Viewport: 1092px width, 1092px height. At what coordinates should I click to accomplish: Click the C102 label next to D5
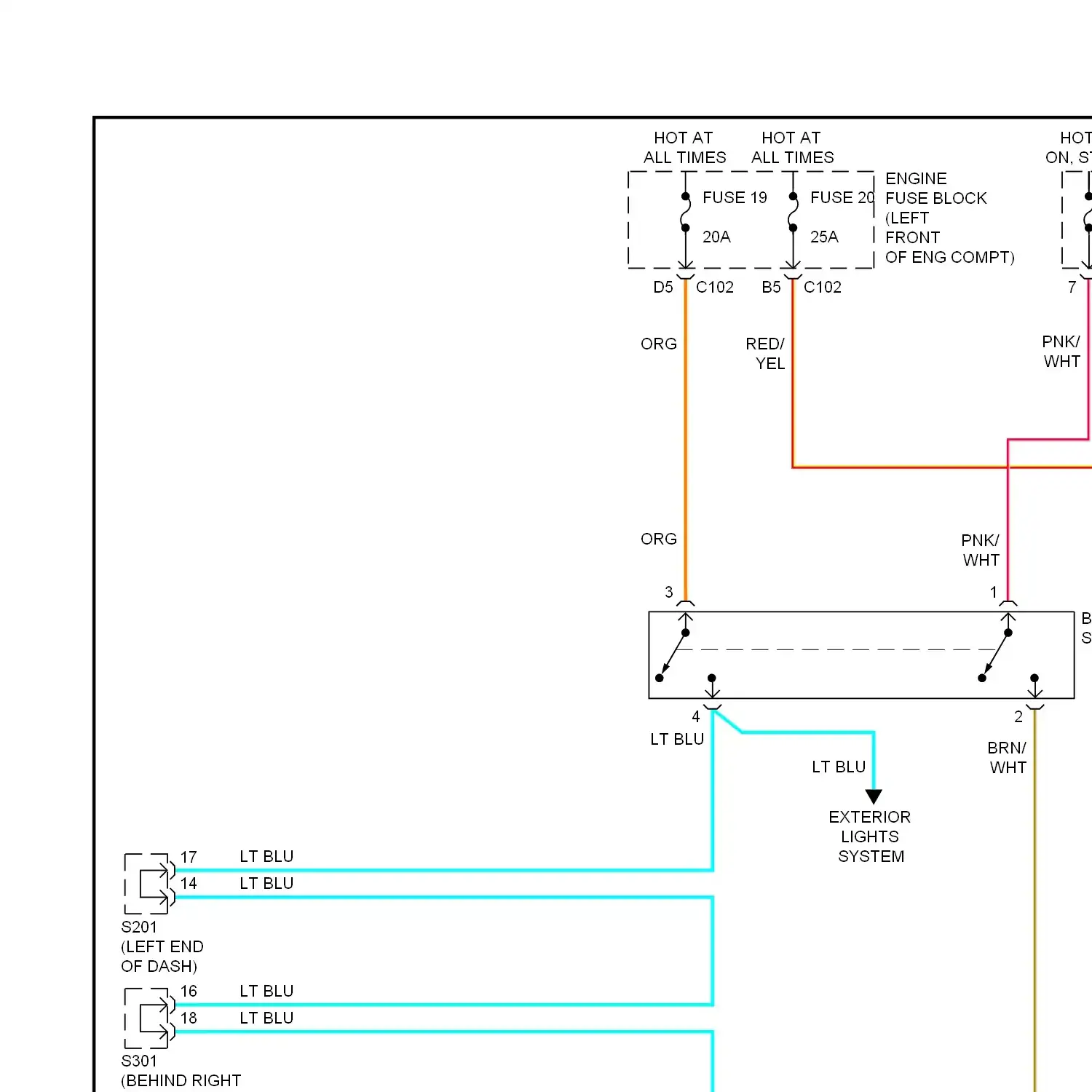pyautogui.click(x=715, y=288)
